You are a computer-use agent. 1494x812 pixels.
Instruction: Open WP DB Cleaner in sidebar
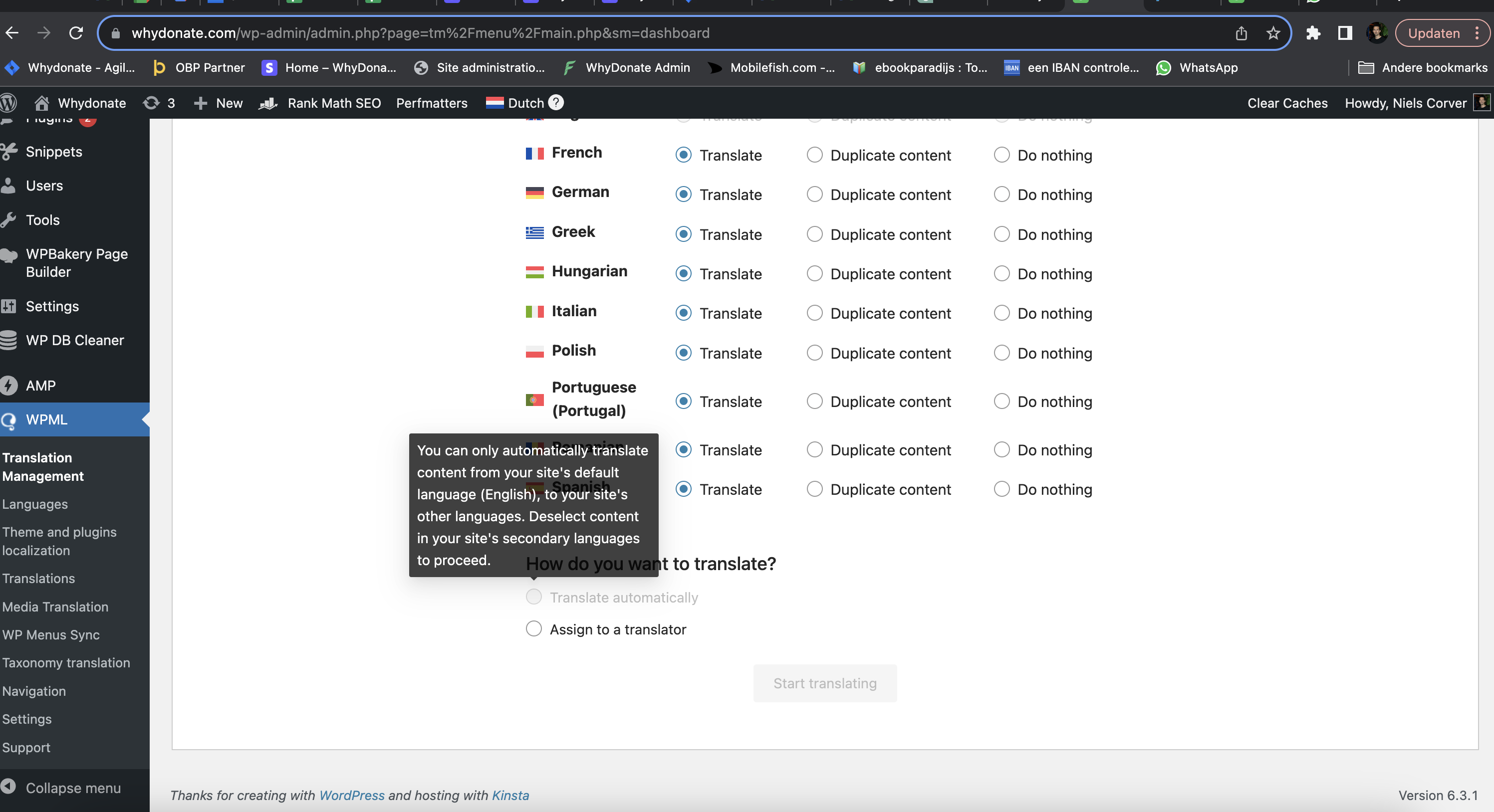tap(75, 341)
